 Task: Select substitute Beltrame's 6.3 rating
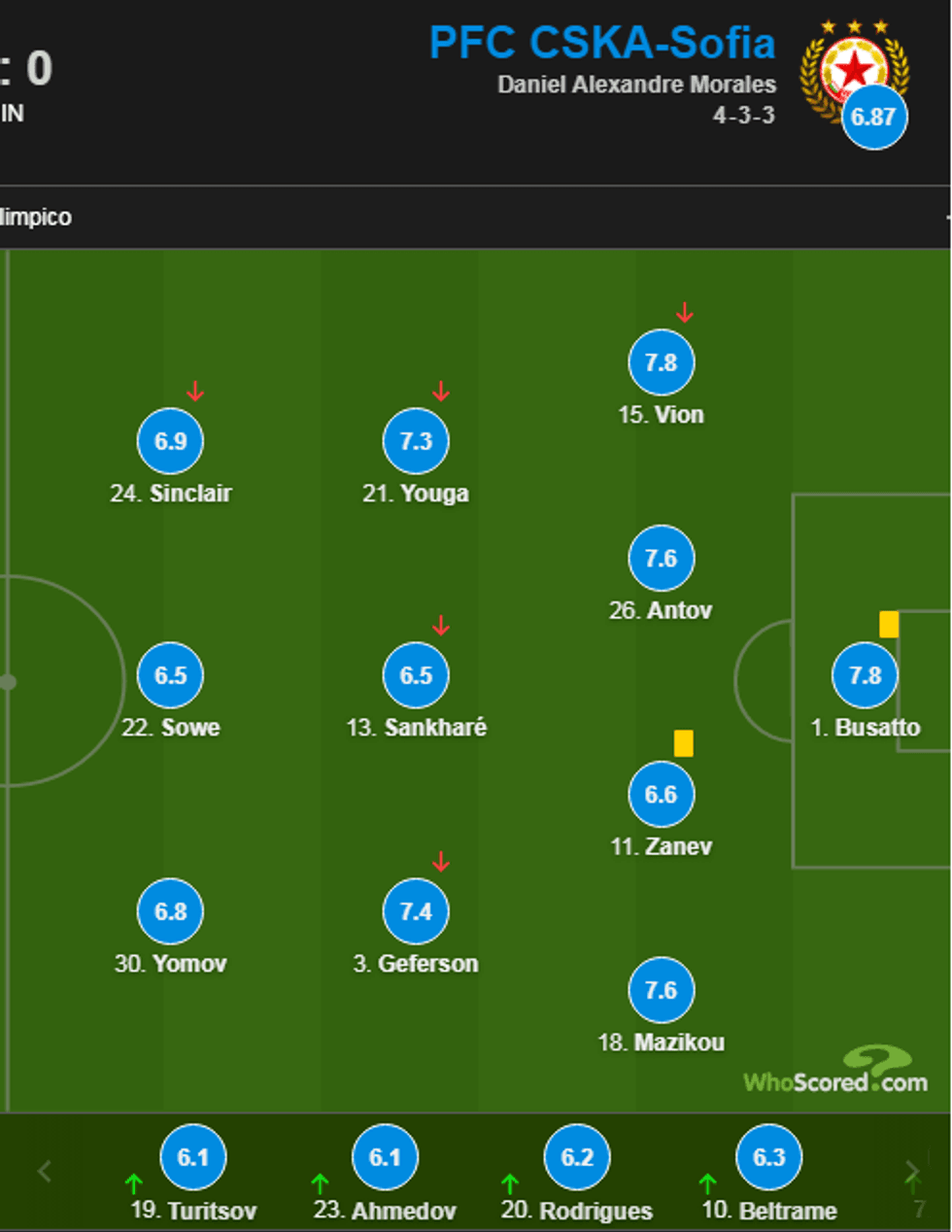click(768, 1157)
